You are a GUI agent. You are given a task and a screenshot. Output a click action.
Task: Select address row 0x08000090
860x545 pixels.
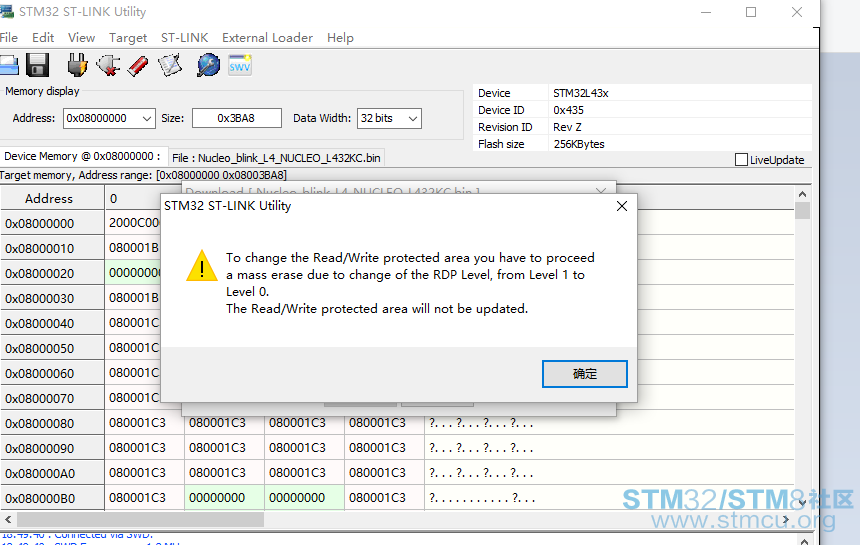52,449
